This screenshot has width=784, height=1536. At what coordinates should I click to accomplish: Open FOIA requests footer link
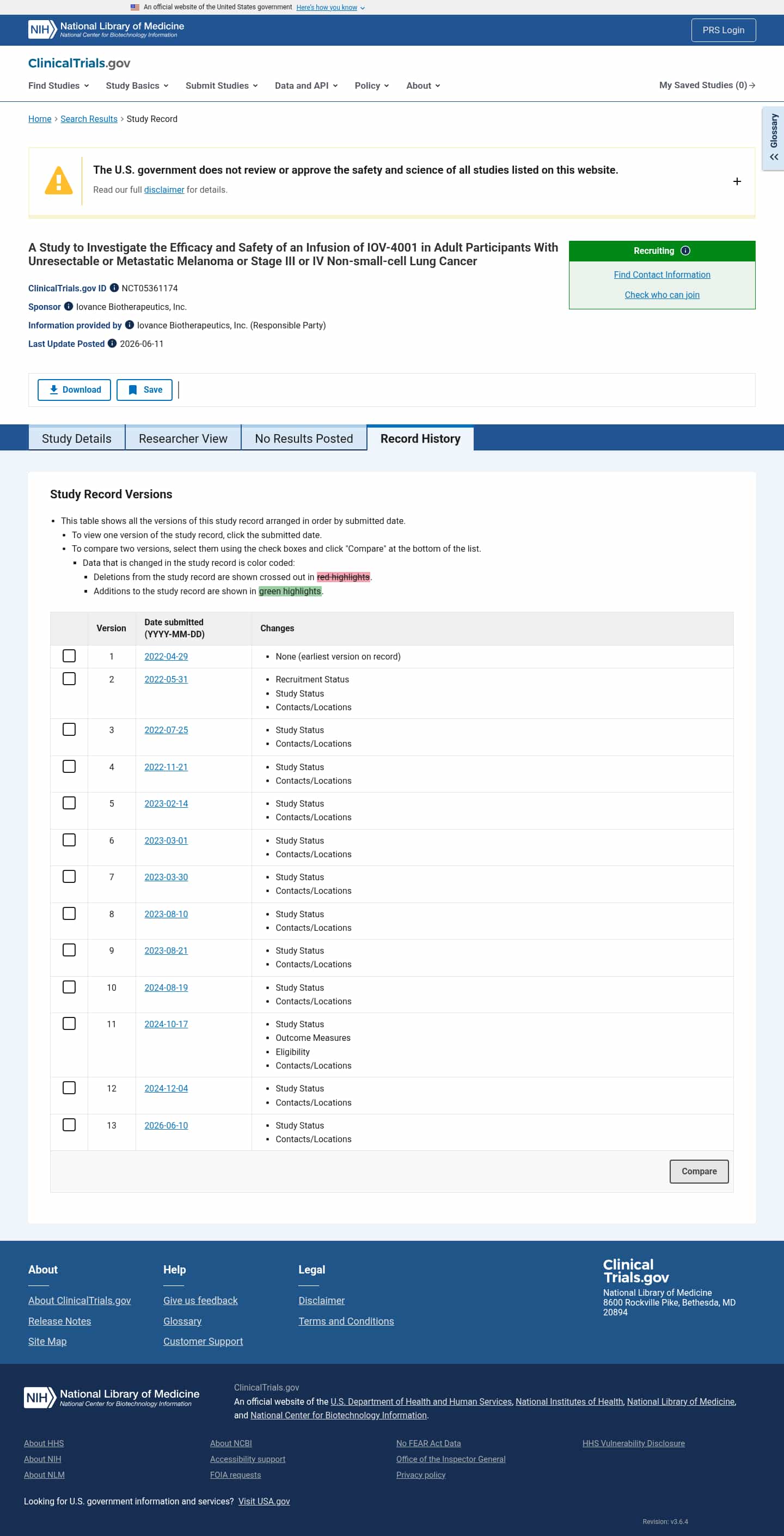(x=236, y=1475)
